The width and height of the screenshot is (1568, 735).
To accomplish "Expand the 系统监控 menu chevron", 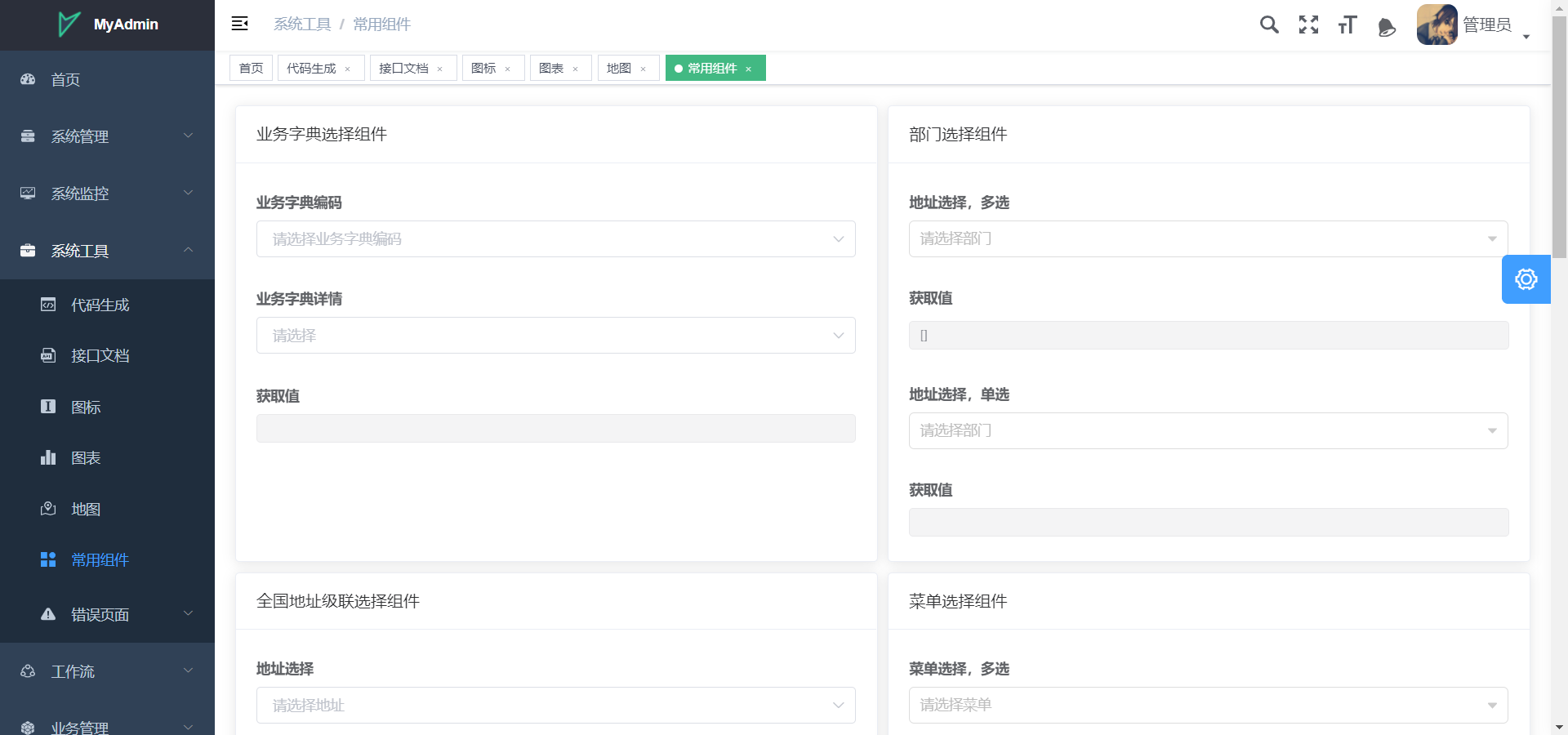I will [189, 193].
